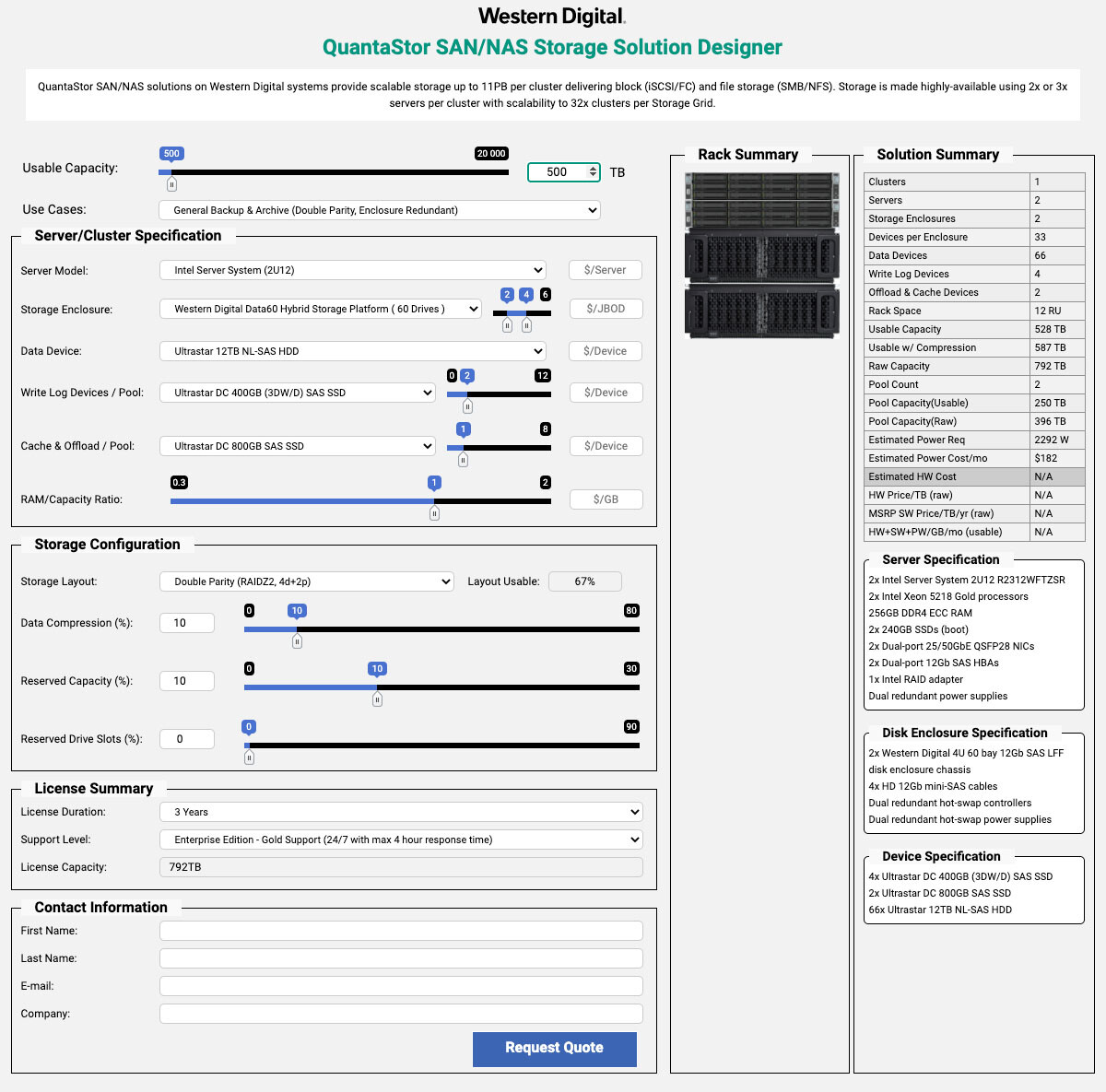Click the server rack image in Rack Summary
Image resolution: width=1106 pixels, height=1092 pixels.
pos(761,255)
